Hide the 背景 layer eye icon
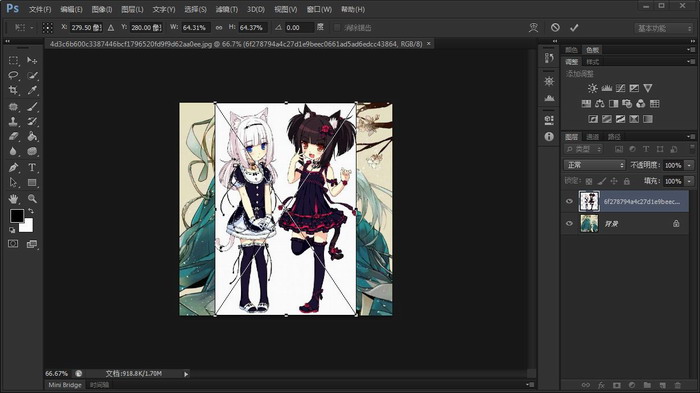The width and height of the screenshot is (700, 393). coord(569,223)
